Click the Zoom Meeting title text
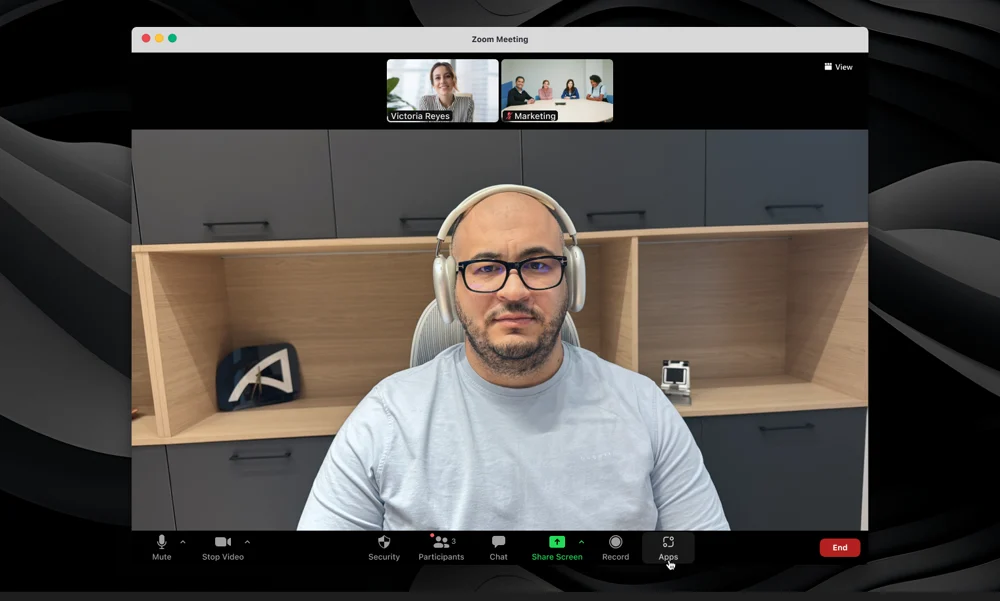1000x601 pixels. point(500,39)
